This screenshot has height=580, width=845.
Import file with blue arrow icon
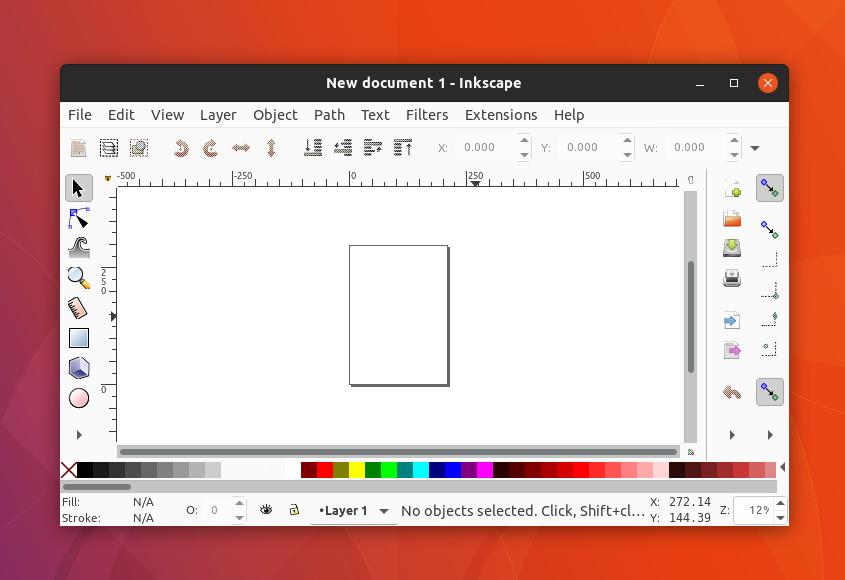tap(732, 320)
